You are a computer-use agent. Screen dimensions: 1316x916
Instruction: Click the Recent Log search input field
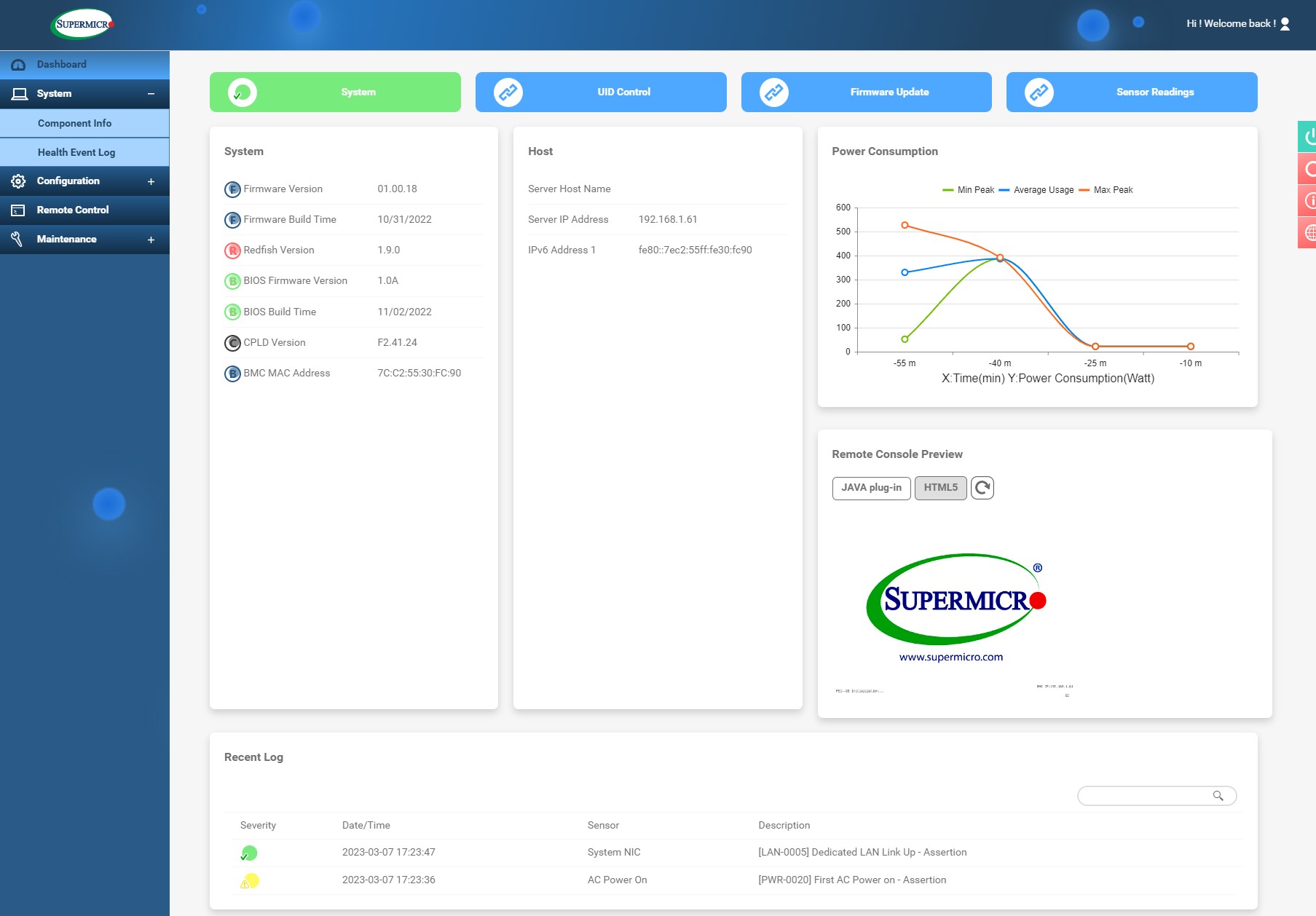(x=1143, y=796)
